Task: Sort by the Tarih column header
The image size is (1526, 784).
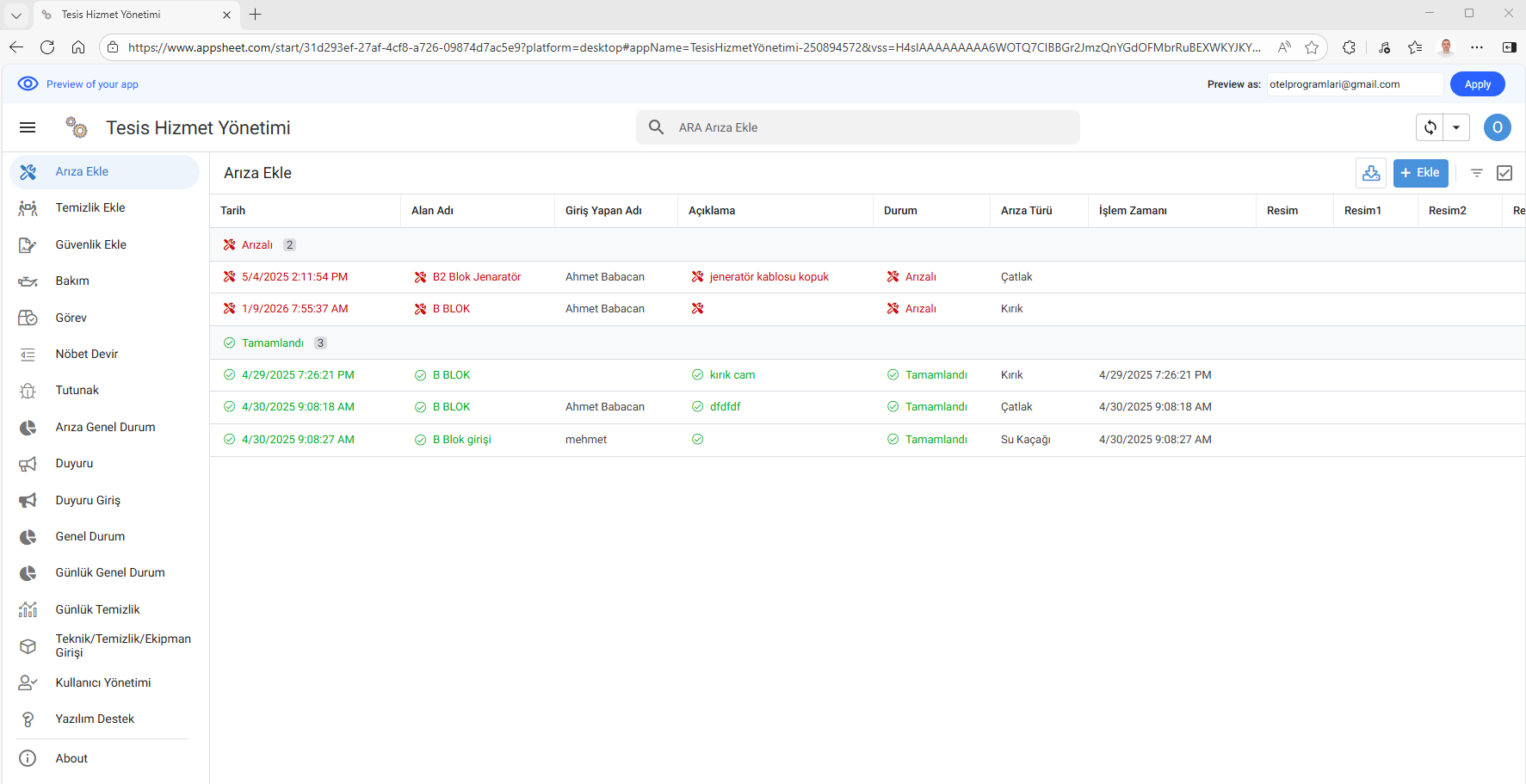Action: [233, 211]
